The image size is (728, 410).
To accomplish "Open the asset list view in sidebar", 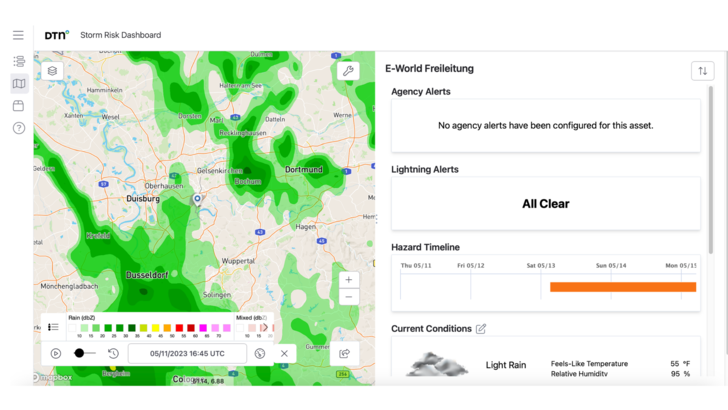I will [x=18, y=62].
